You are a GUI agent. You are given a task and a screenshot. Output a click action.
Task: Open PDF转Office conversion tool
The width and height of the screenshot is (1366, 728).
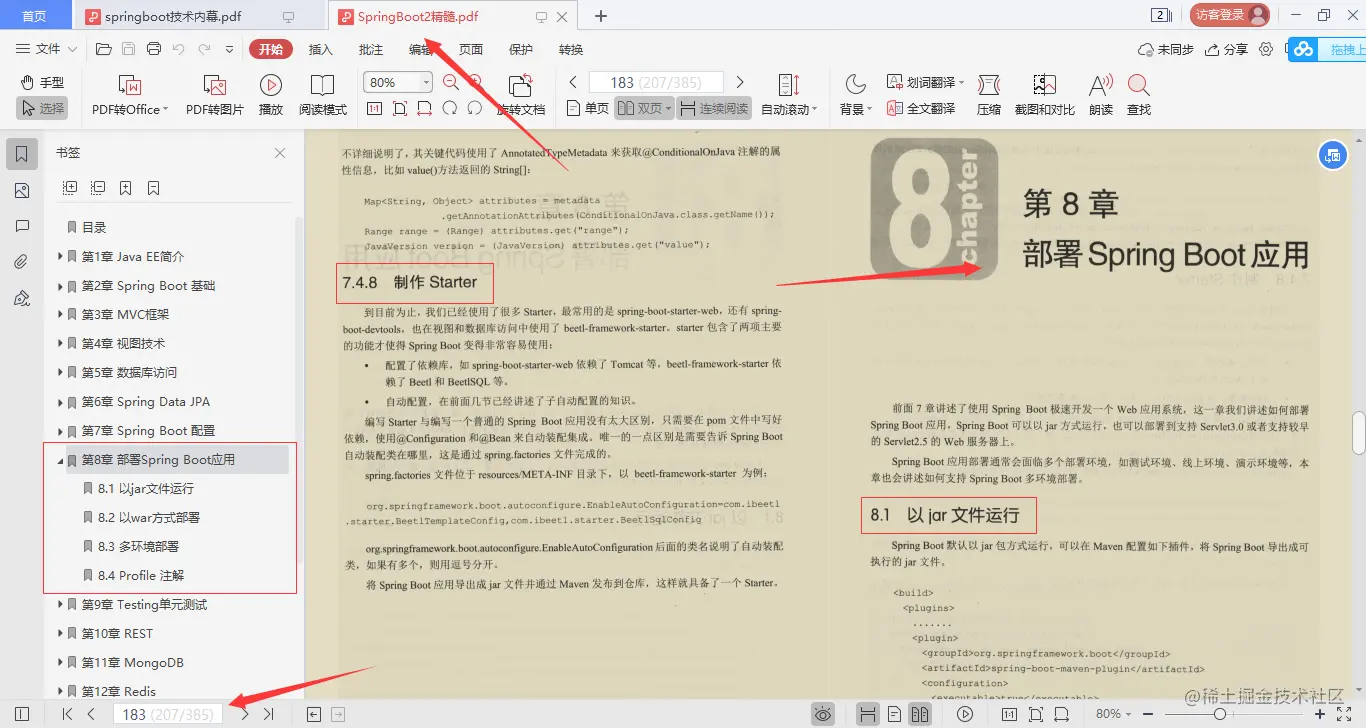[x=127, y=94]
